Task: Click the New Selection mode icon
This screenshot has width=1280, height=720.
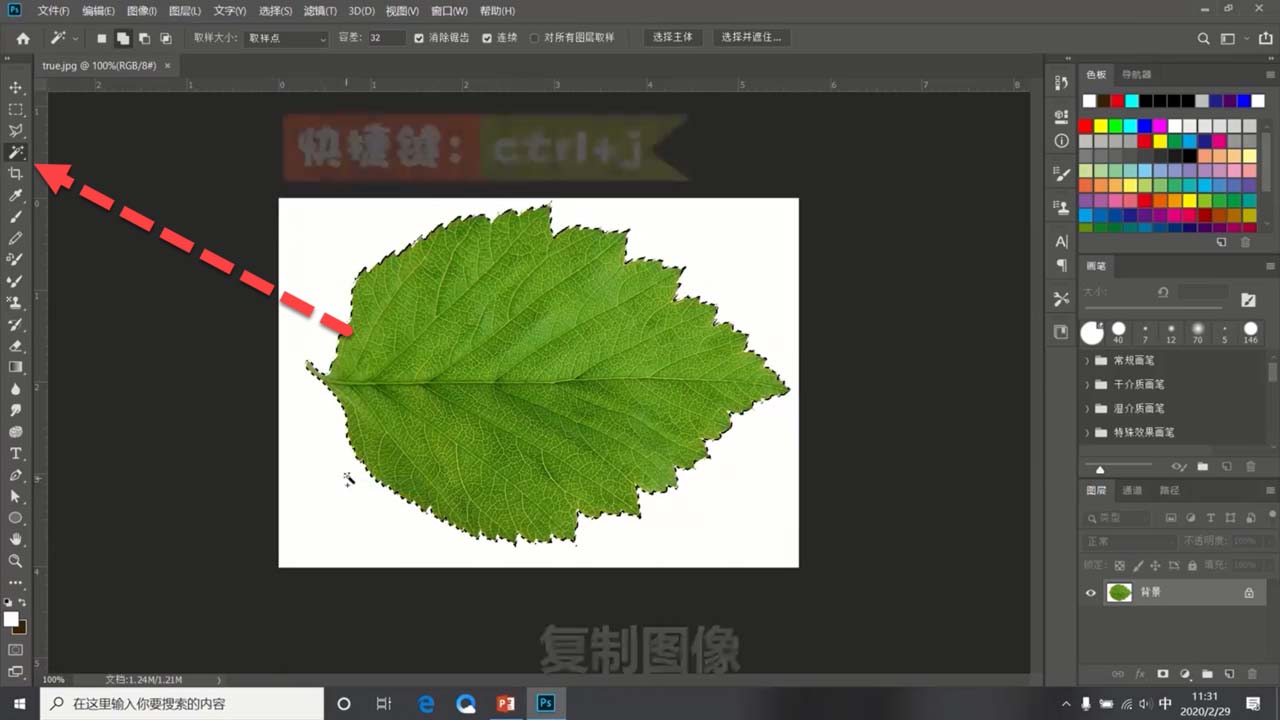Action: [101, 38]
